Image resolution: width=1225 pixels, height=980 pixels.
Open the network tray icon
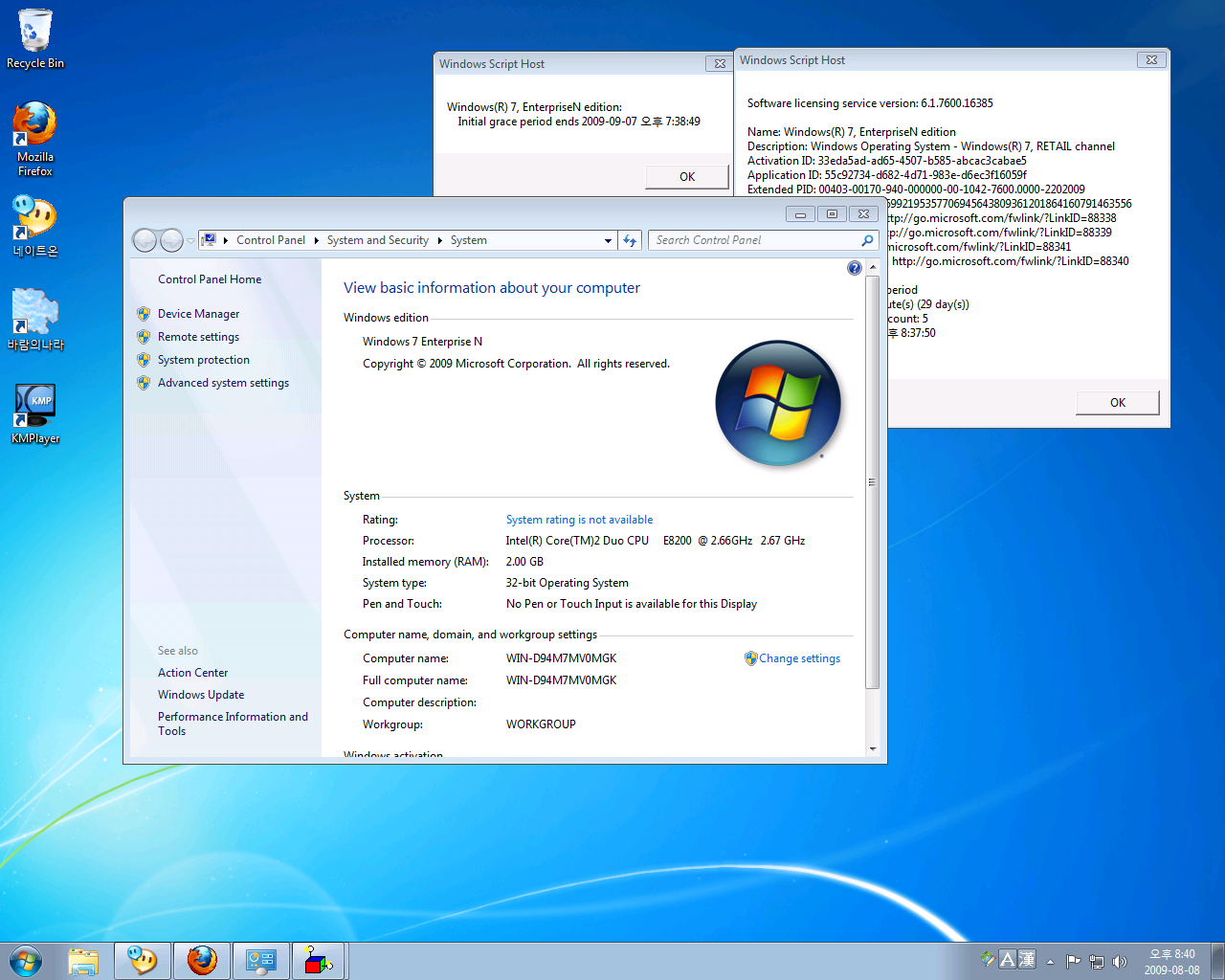pos(1097,961)
